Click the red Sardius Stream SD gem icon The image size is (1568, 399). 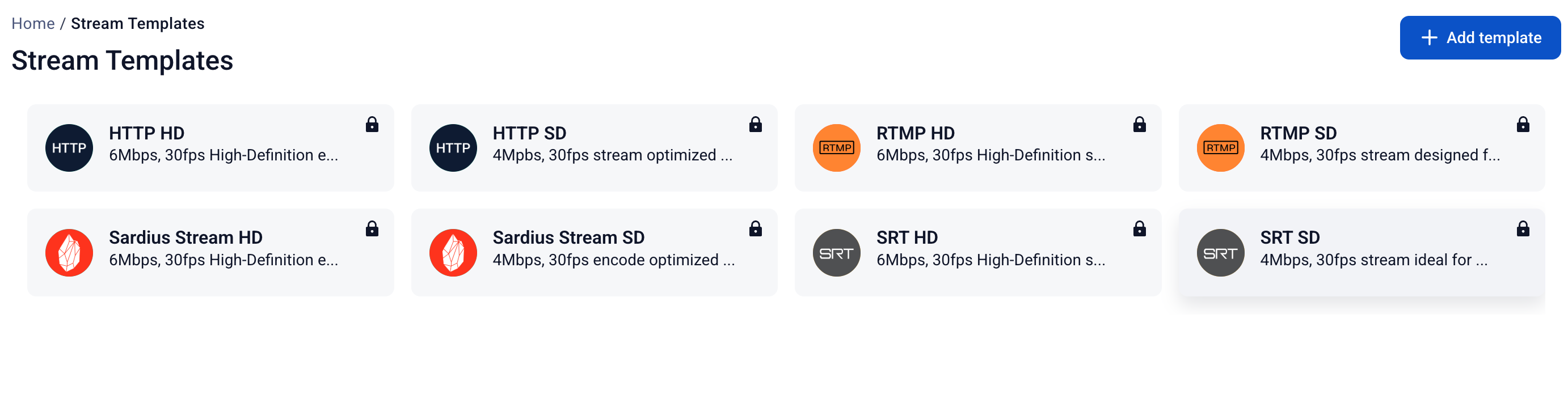tap(453, 252)
